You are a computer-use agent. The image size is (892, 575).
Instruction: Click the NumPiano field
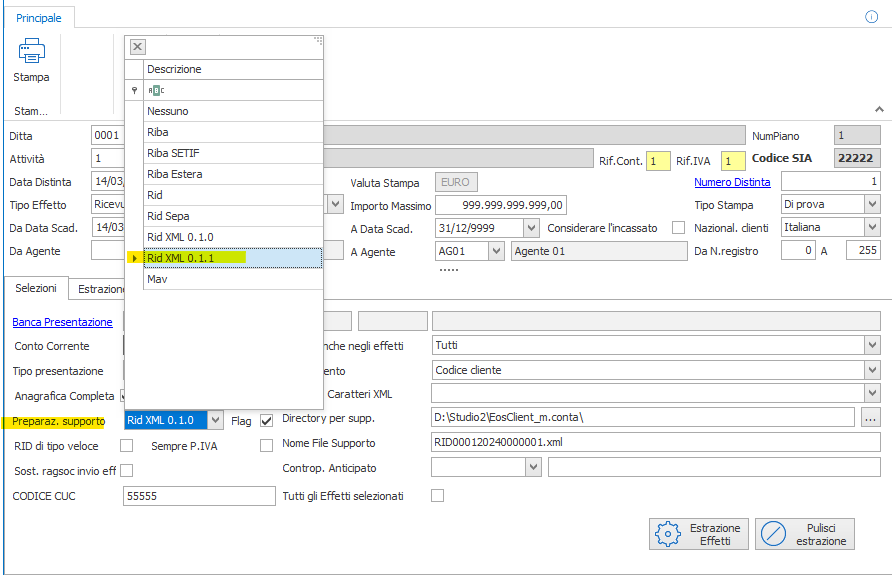click(x=857, y=135)
